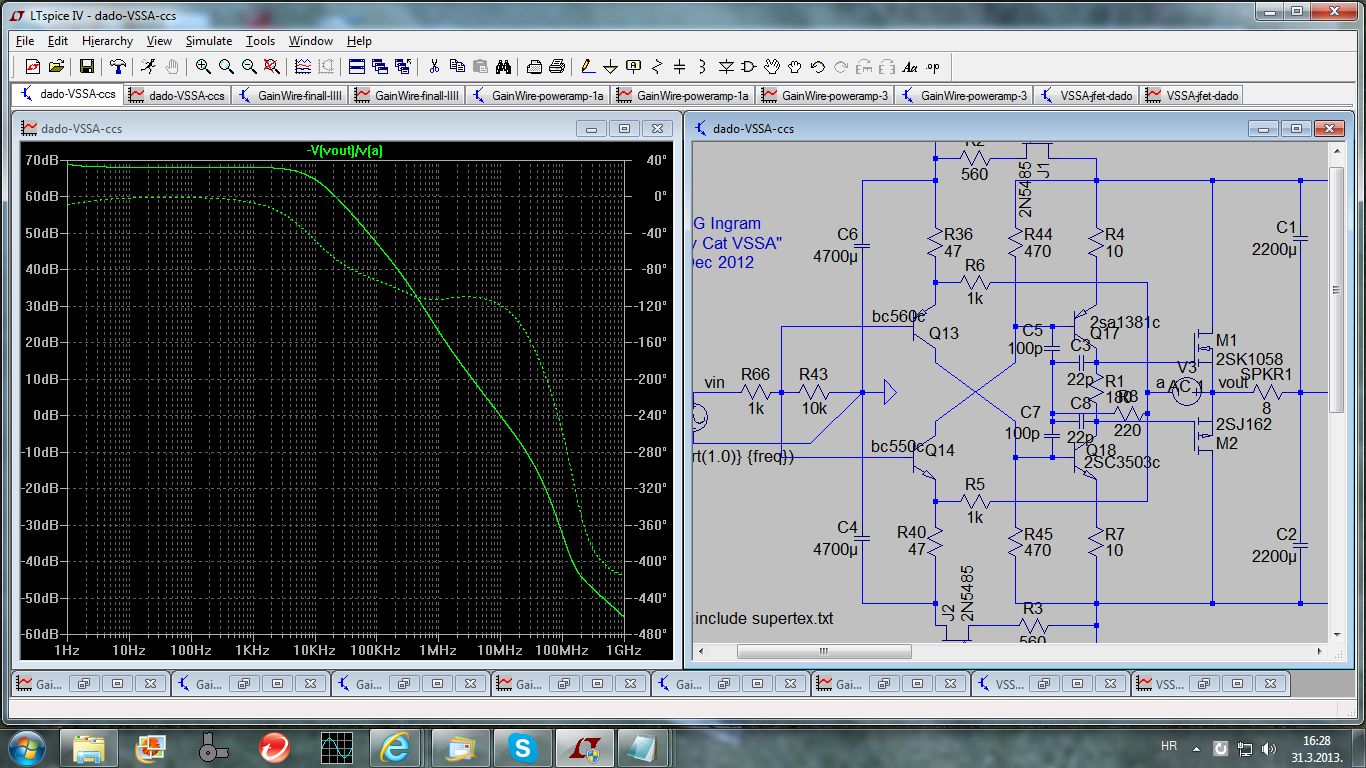Click the Zoom to Fit crossed magnifier icon
This screenshot has width=1366, height=768.
point(272,67)
